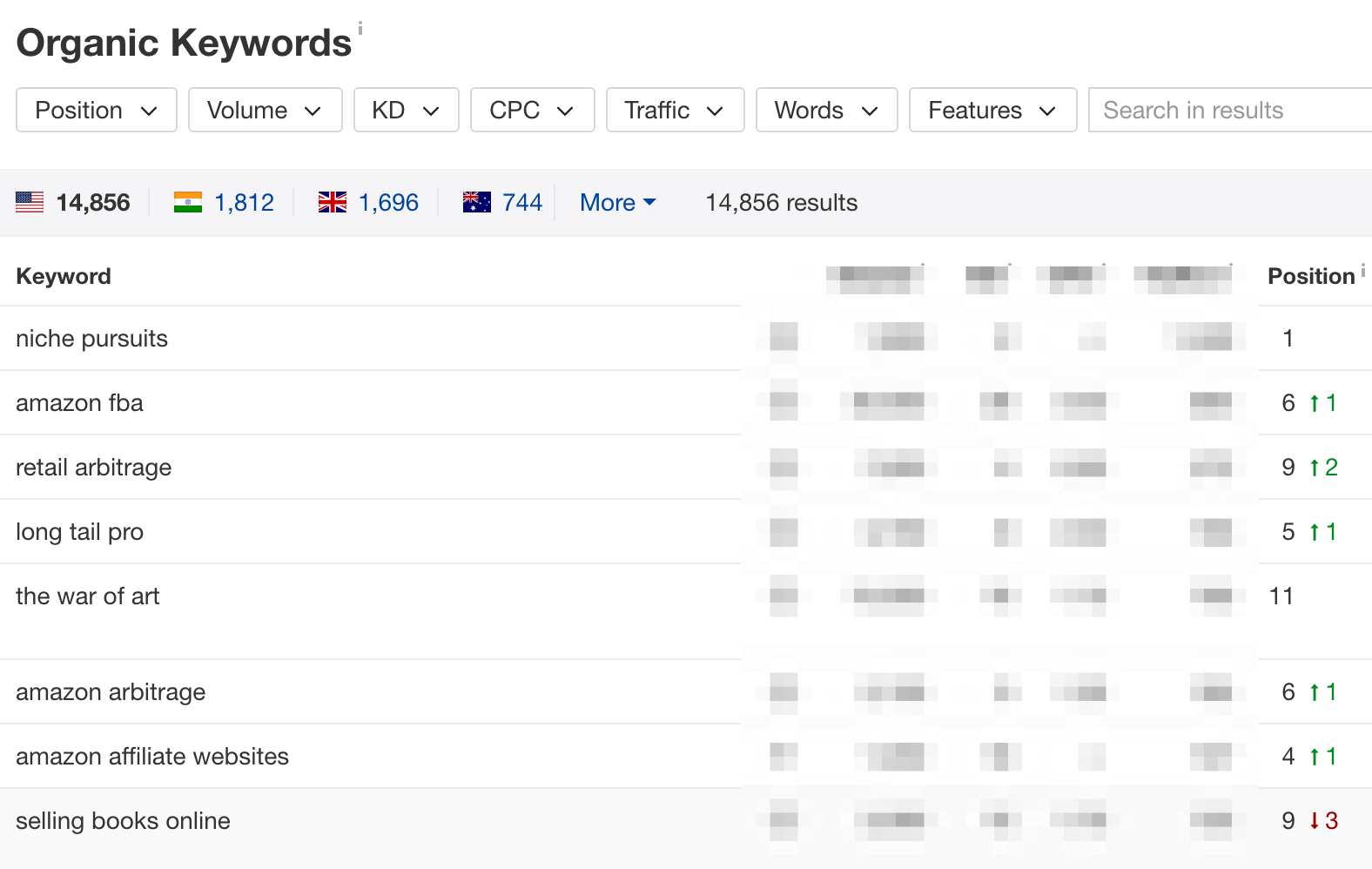Select the India flag icon

click(x=188, y=202)
